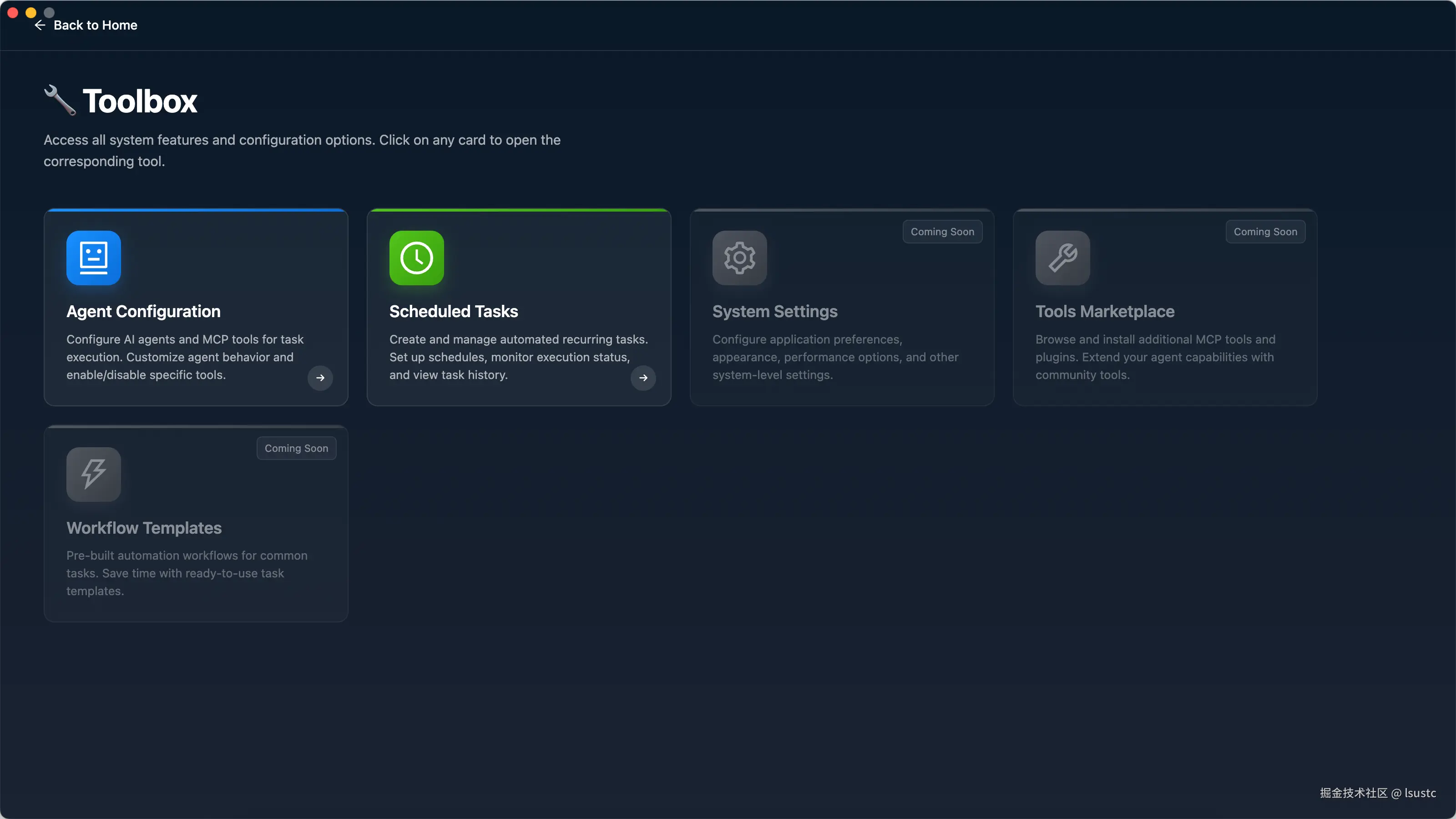Click the wrench emoji beside Toolbox title
Image resolution: width=1456 pixels, height=819 pixels.
(60, 100)
